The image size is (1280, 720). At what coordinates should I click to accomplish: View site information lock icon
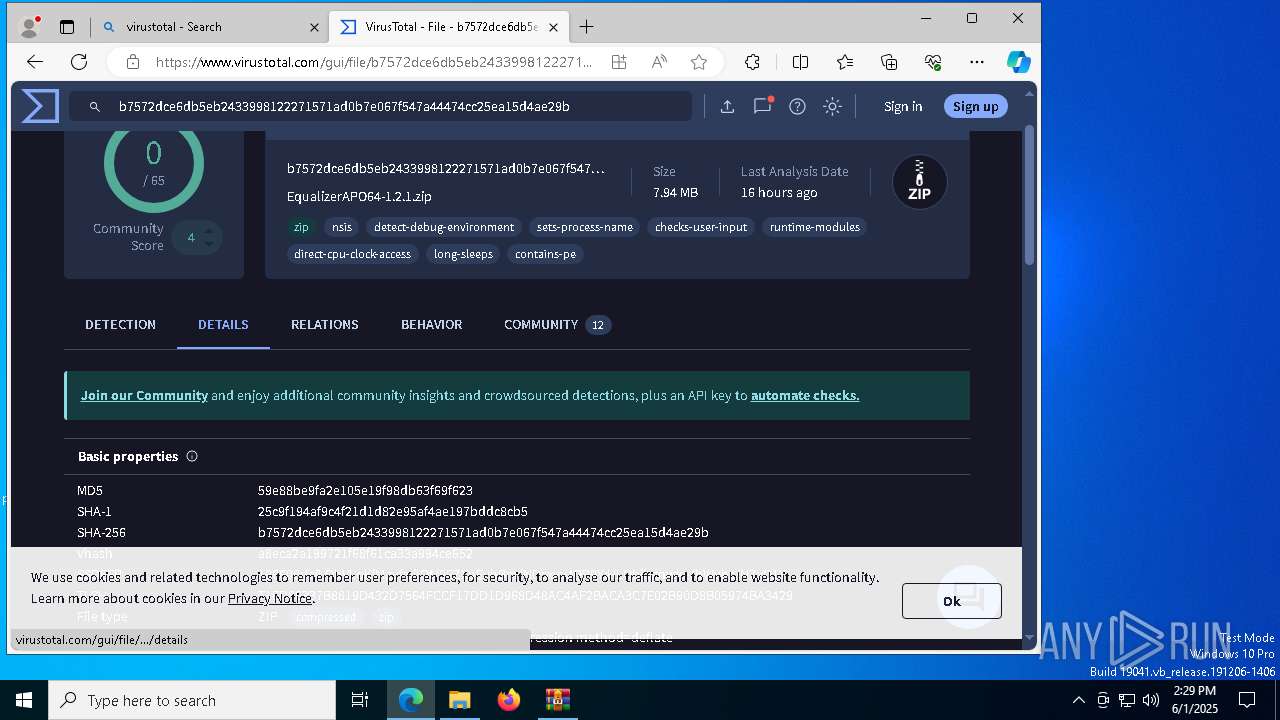(132, 62)
